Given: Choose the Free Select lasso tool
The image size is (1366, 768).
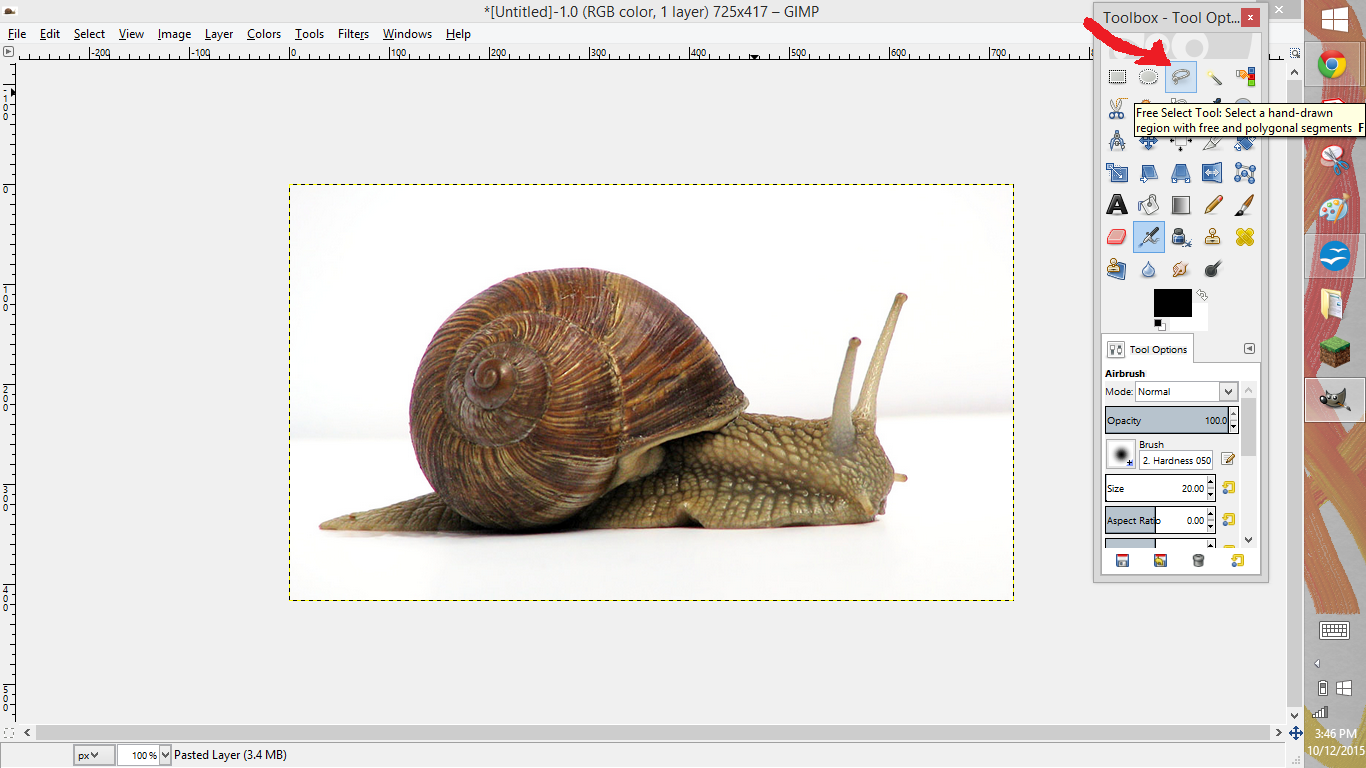Looking at the screenshot, I should pyautogui.click(x=1181, y=76).
